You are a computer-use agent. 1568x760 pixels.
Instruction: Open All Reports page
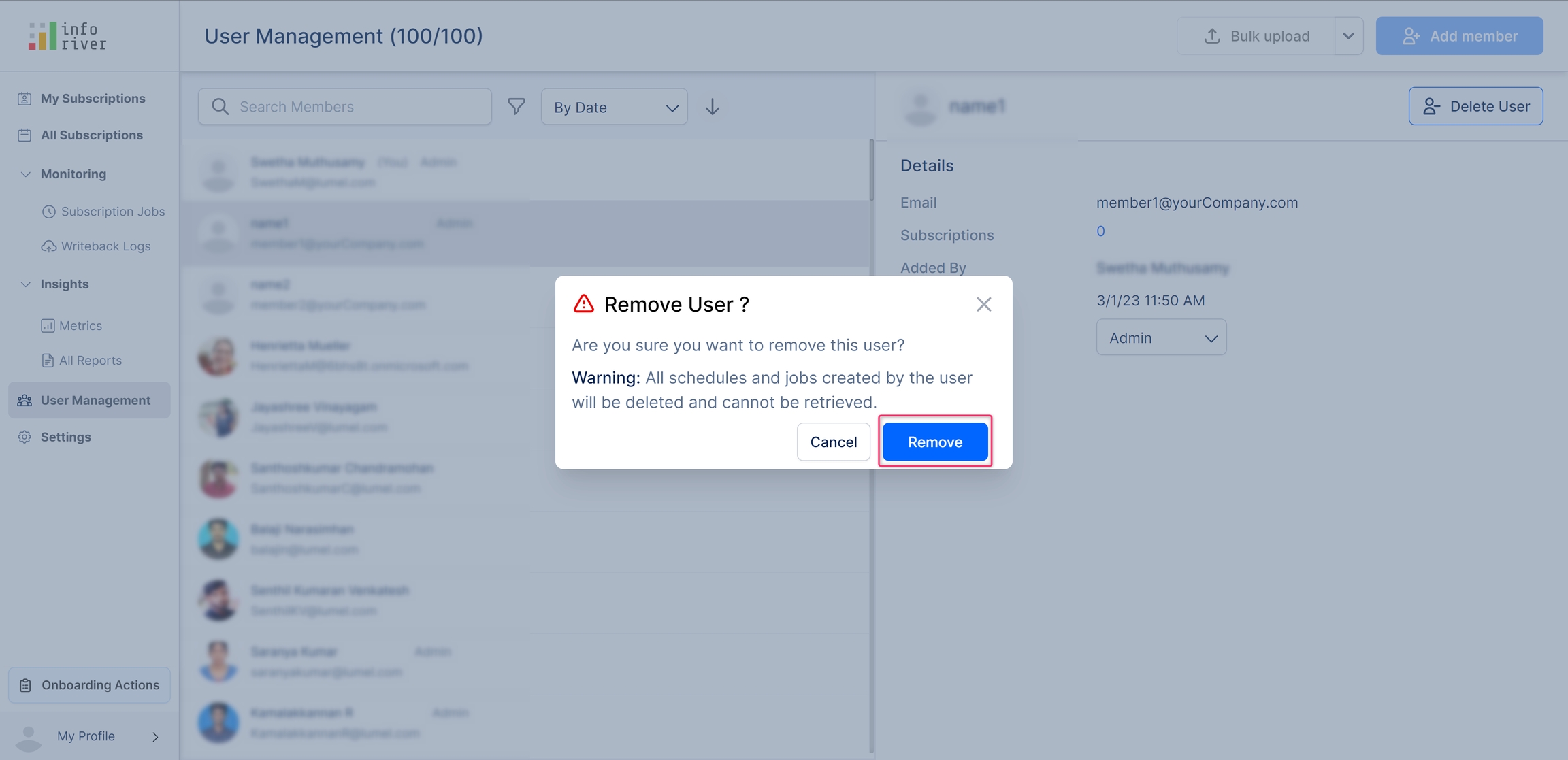coord(90,361)
